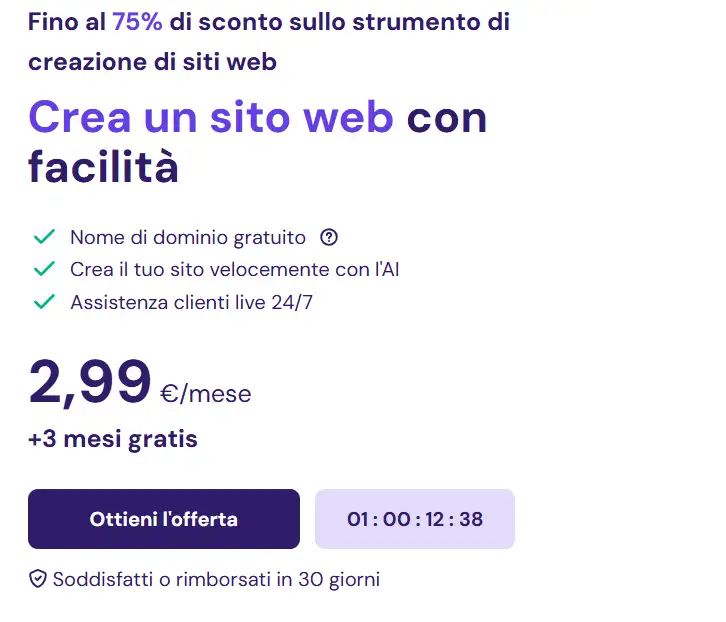Image resolution: width=726 pixels, height=622 pixels.
Task: Click the Crea un sito web heading
Action: tap(210, 118)
